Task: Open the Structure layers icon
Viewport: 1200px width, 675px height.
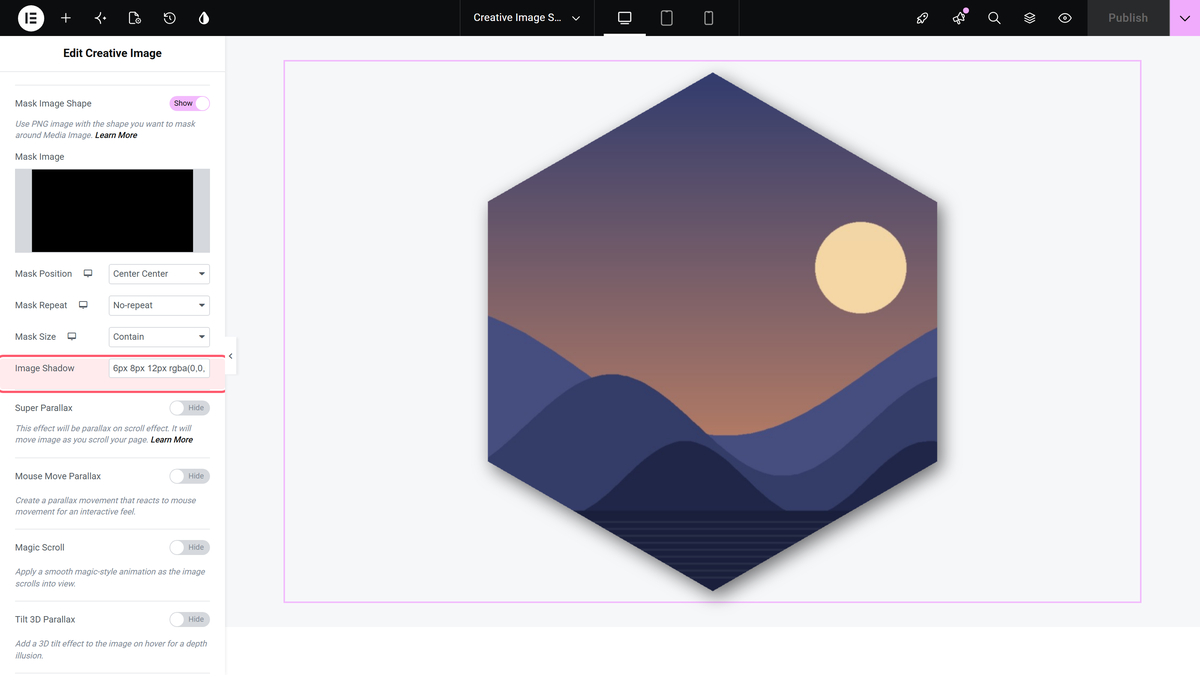Action: [1030, 18]
